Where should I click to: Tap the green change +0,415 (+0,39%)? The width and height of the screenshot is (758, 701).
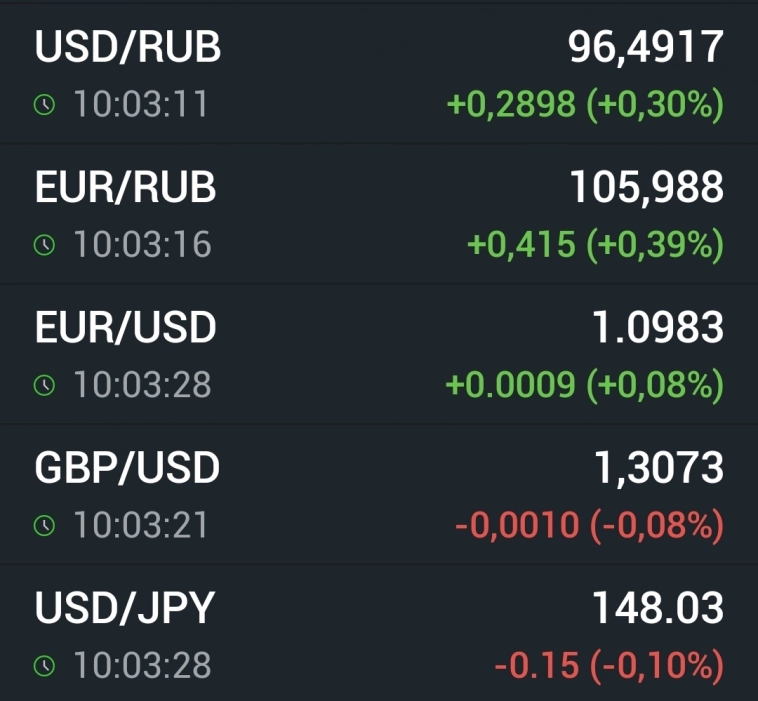click(595, 245)
